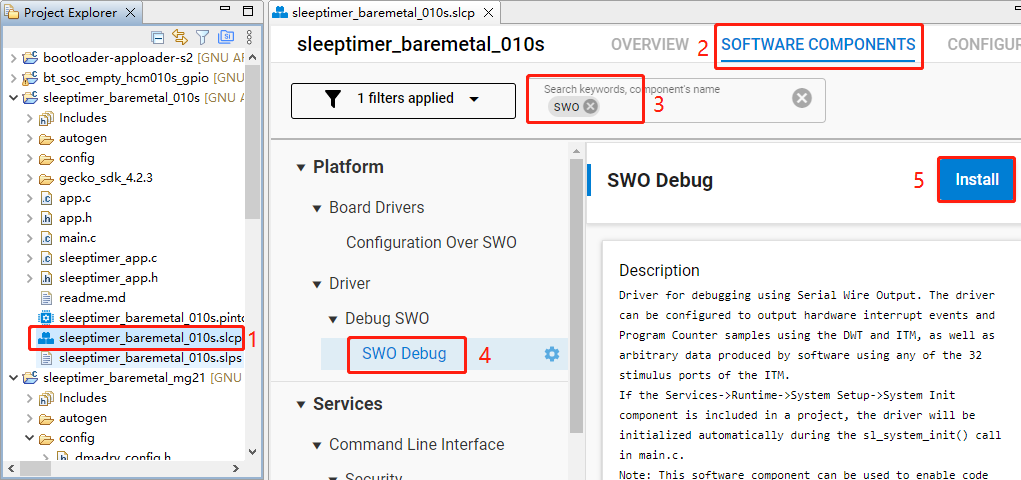Click the app.h header file icon
The image size is (1021, 480).
46,218
